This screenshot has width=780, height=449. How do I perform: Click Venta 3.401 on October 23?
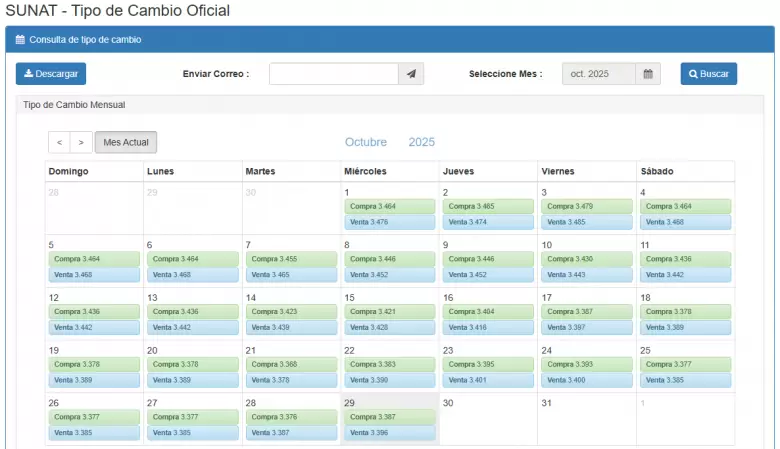click(487, 380)
